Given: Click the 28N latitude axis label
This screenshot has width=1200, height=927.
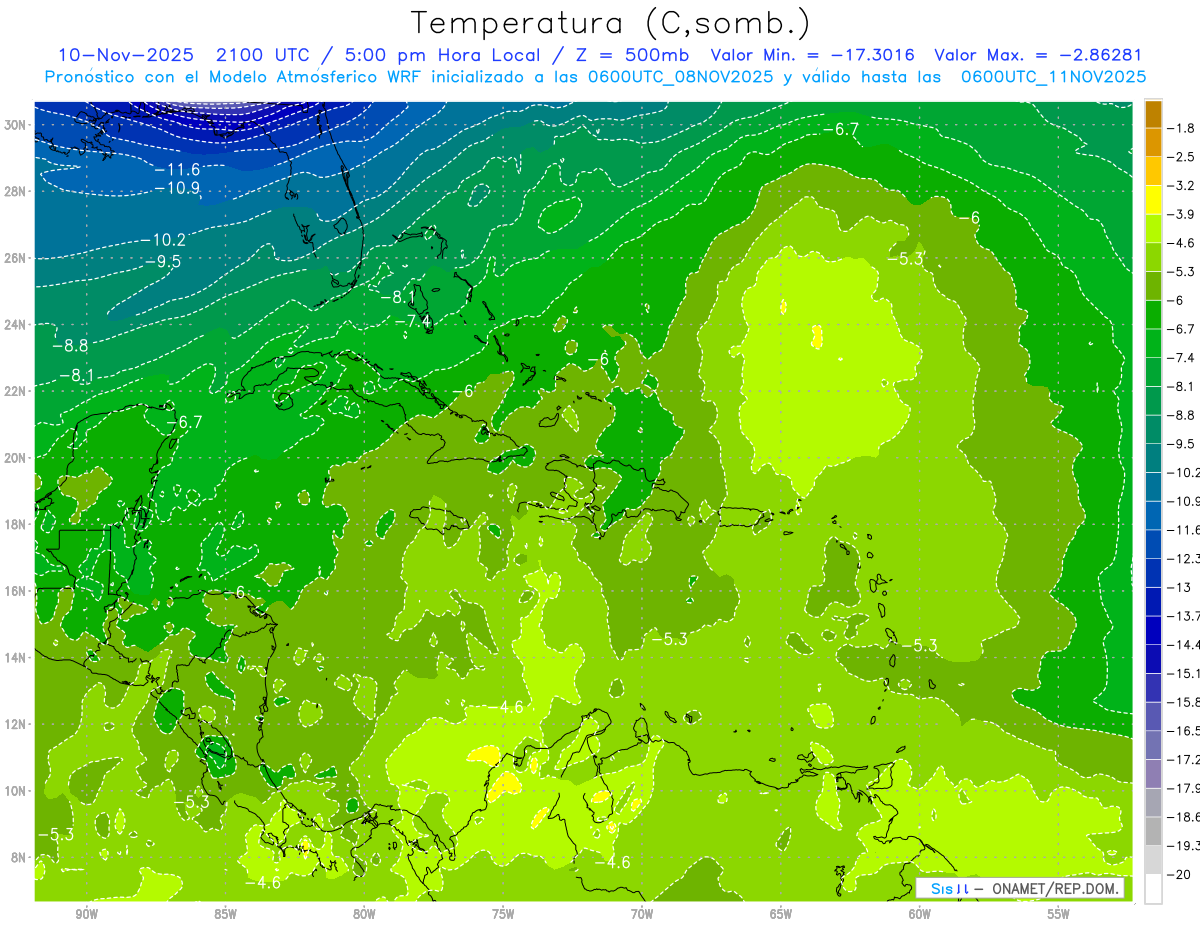Looking at the screenshot, I should 17,191.
